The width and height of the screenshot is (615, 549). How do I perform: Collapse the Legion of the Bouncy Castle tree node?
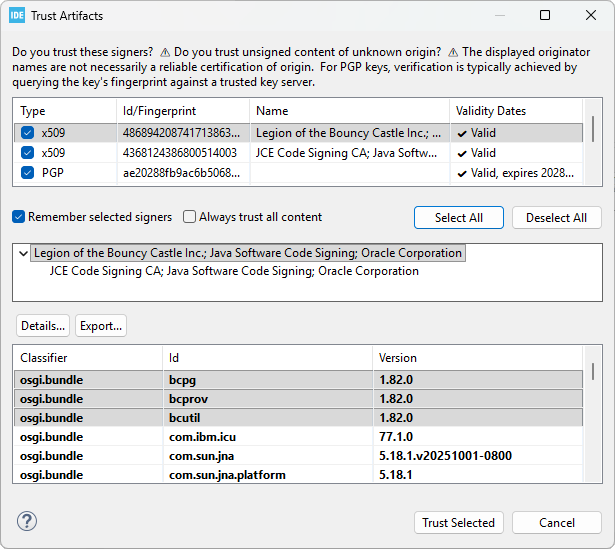coord(23,254)
